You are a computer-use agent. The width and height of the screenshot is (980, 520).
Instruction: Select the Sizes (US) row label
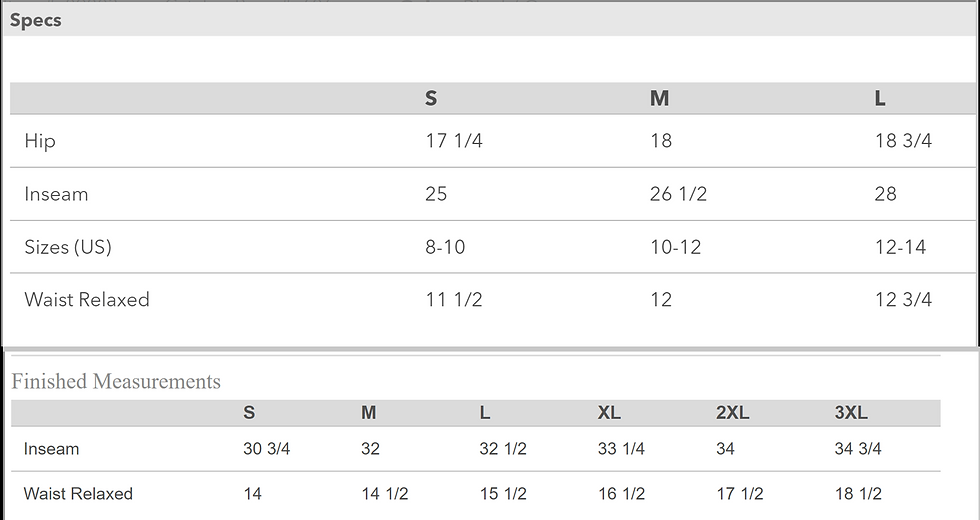pos(68,247)
